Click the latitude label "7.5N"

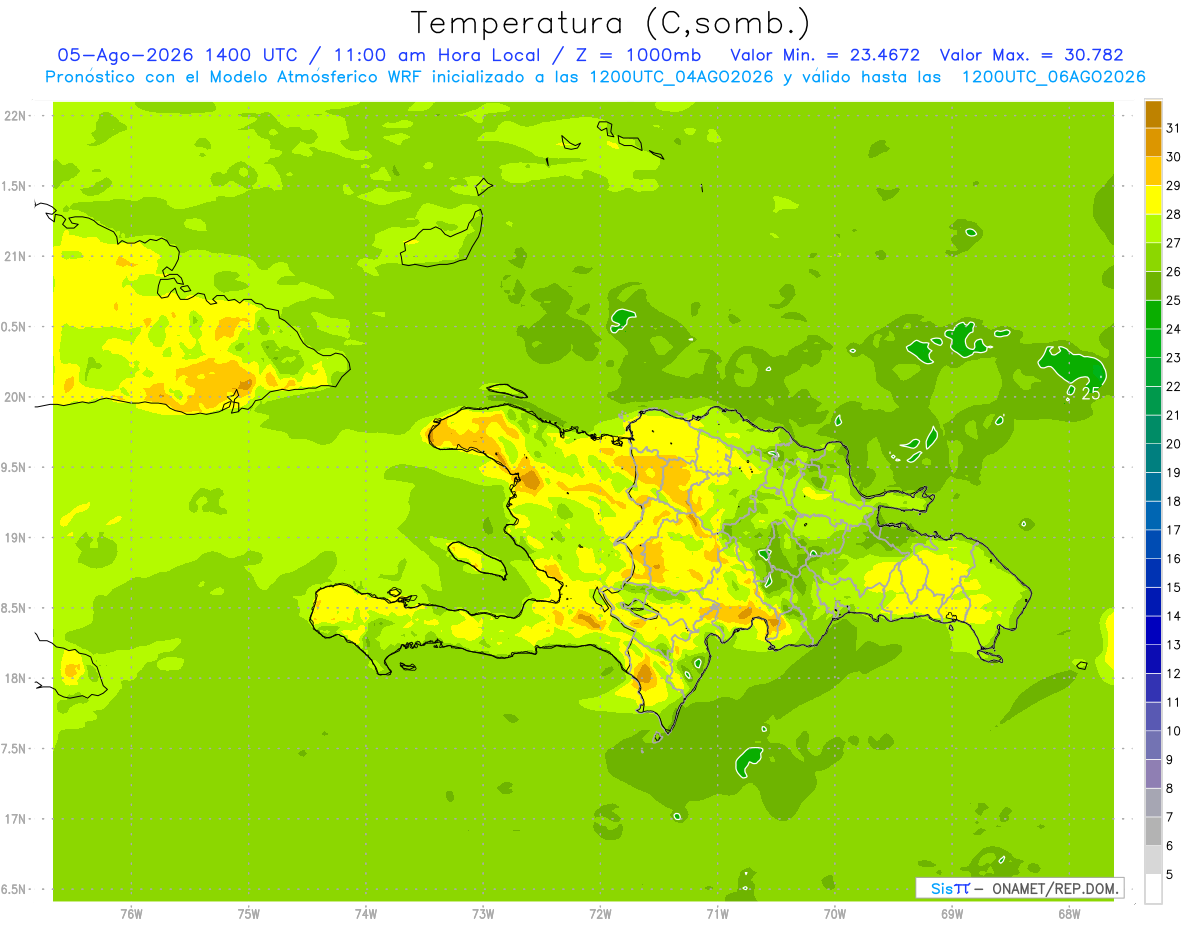(x=14, y=749)
